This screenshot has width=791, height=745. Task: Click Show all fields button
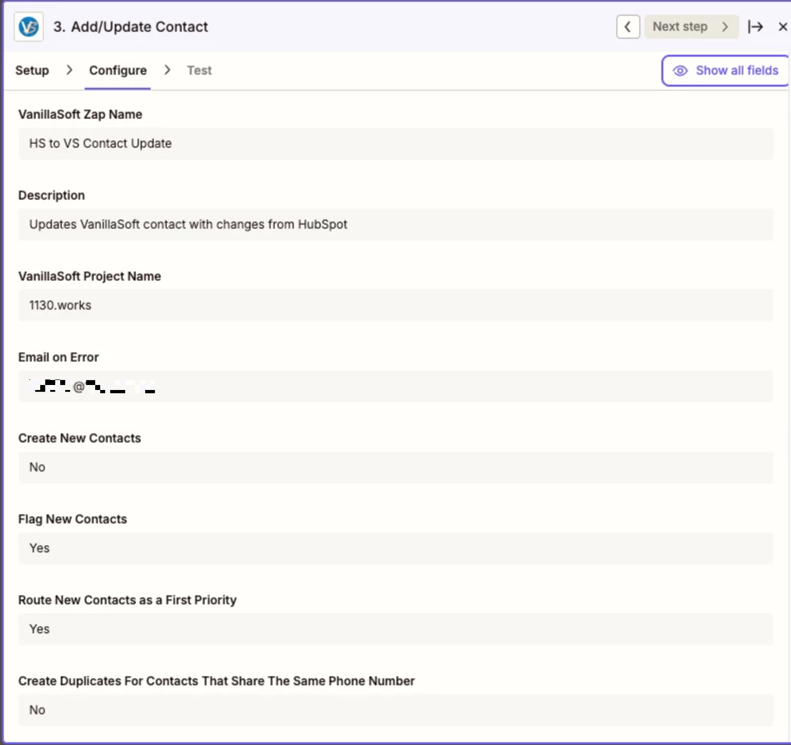(726, 71)
